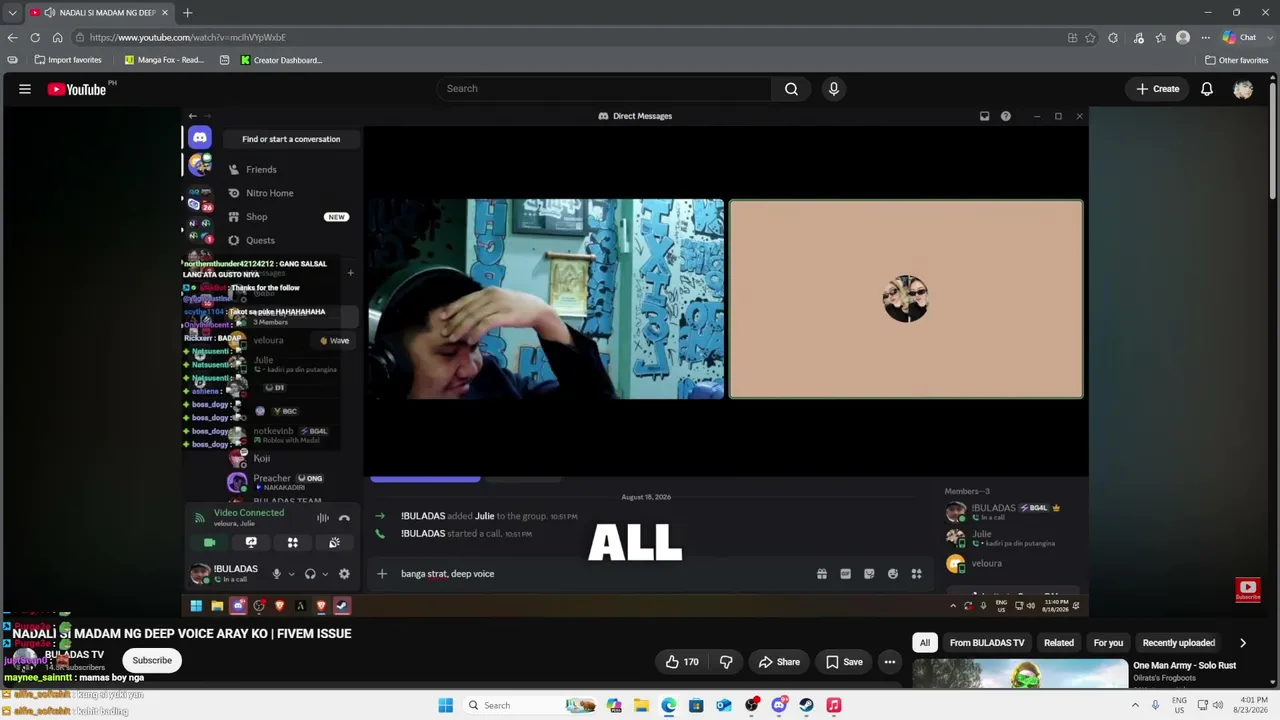Toggle the Discord camera button
Viewport: 1280px width, 720px height.
coord(209,542)
